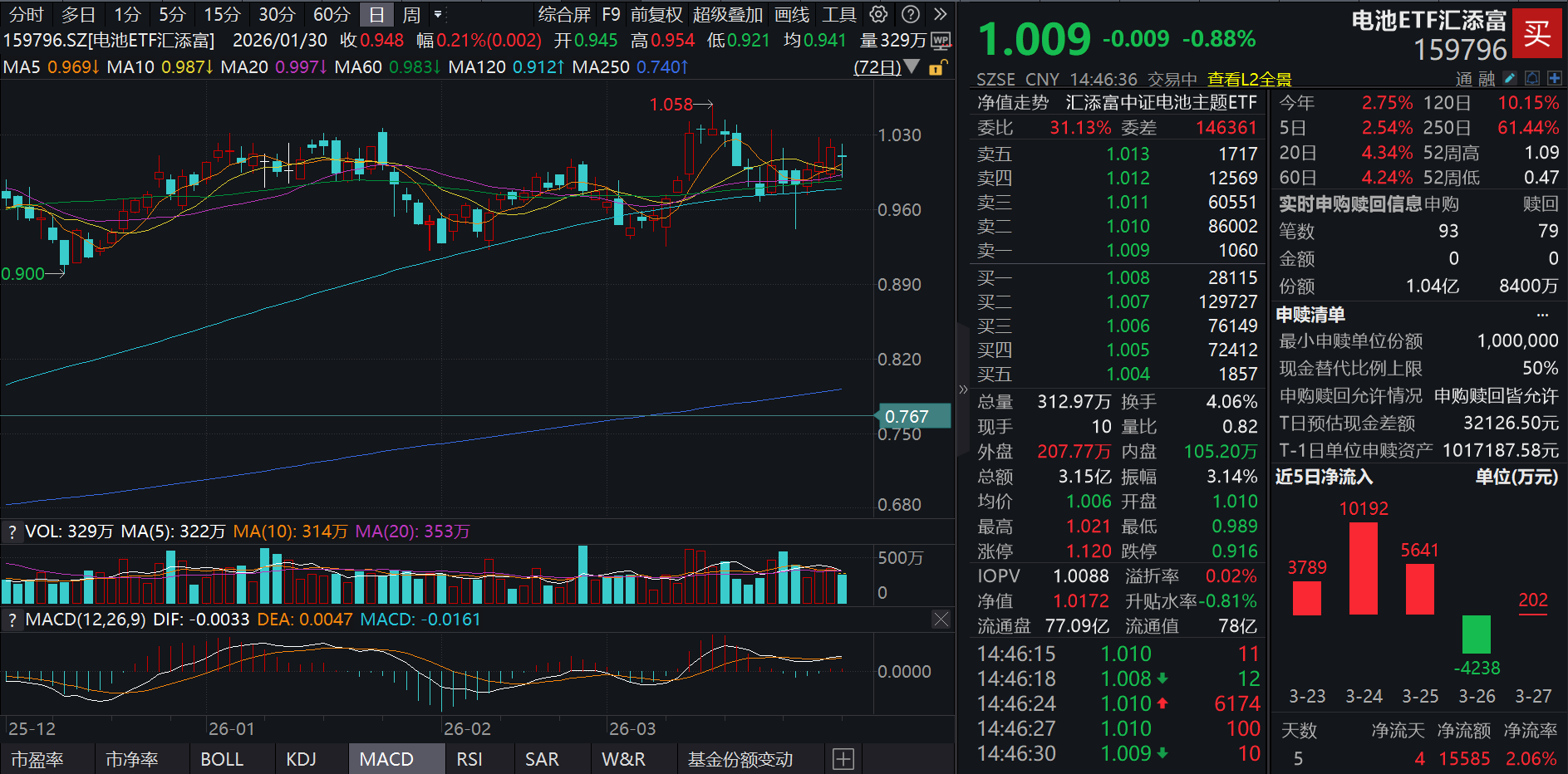Click the red 买 buy button
Screen dimensions: 1568x774
(1536, 33)
